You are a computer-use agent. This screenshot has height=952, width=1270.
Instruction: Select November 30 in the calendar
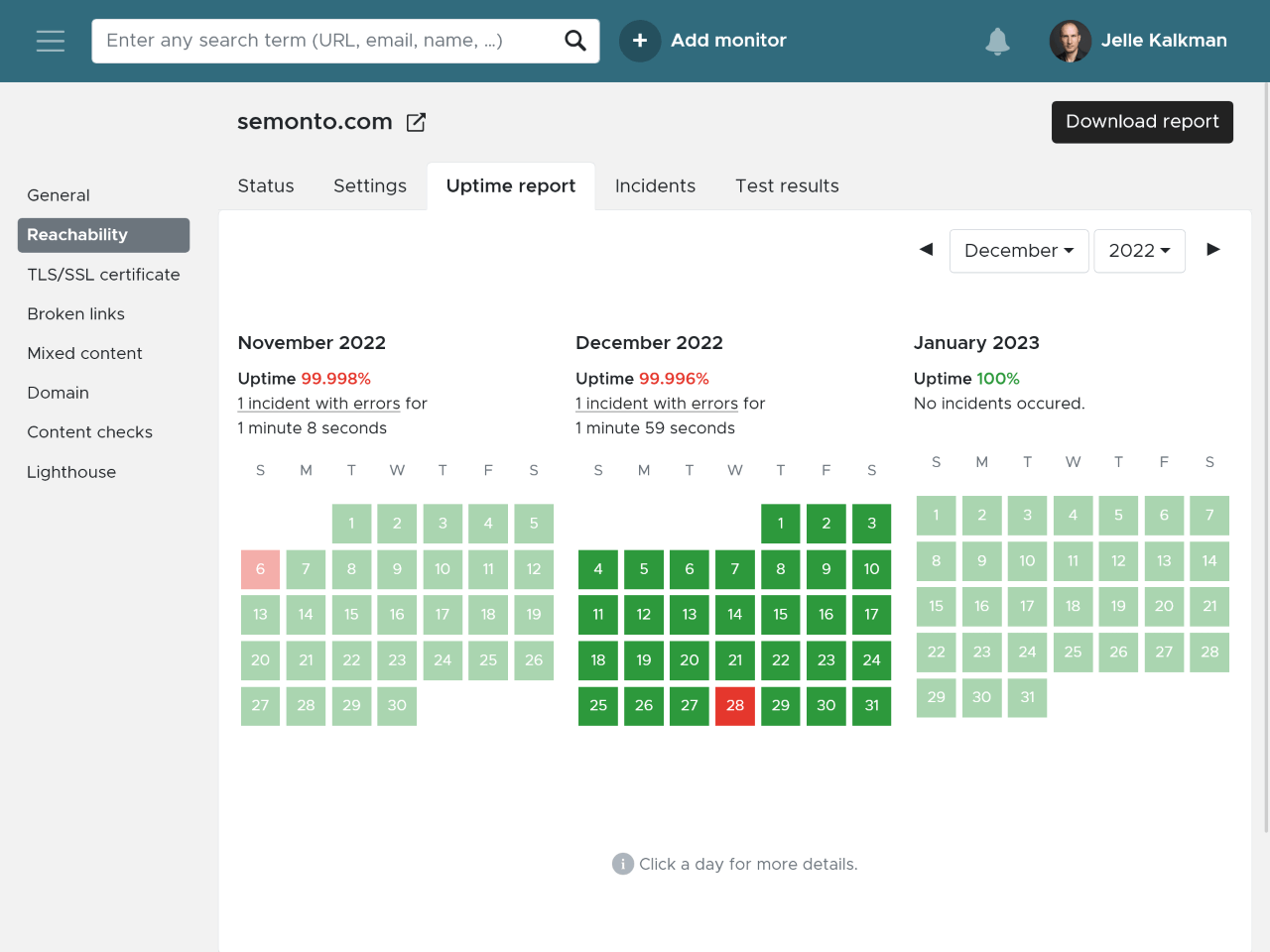click(x=397, y=706)
